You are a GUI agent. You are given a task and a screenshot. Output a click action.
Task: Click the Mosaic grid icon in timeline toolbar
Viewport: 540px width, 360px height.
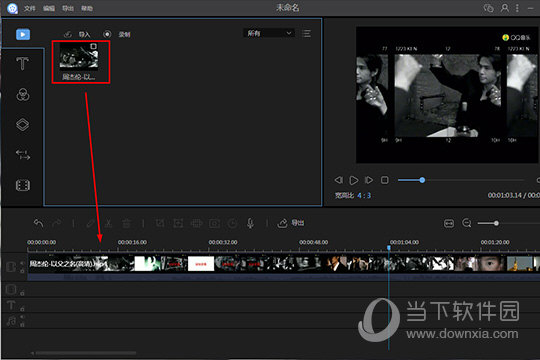196,223
